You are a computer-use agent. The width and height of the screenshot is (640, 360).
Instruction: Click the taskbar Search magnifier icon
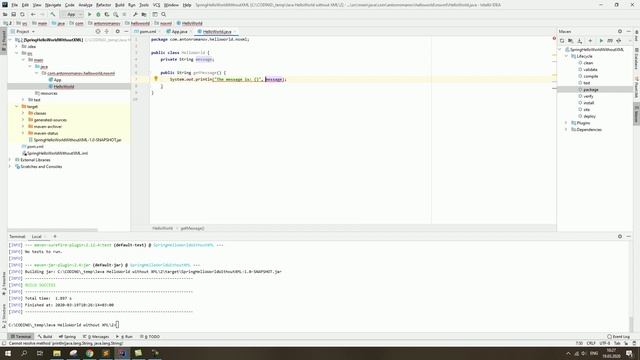24,353
